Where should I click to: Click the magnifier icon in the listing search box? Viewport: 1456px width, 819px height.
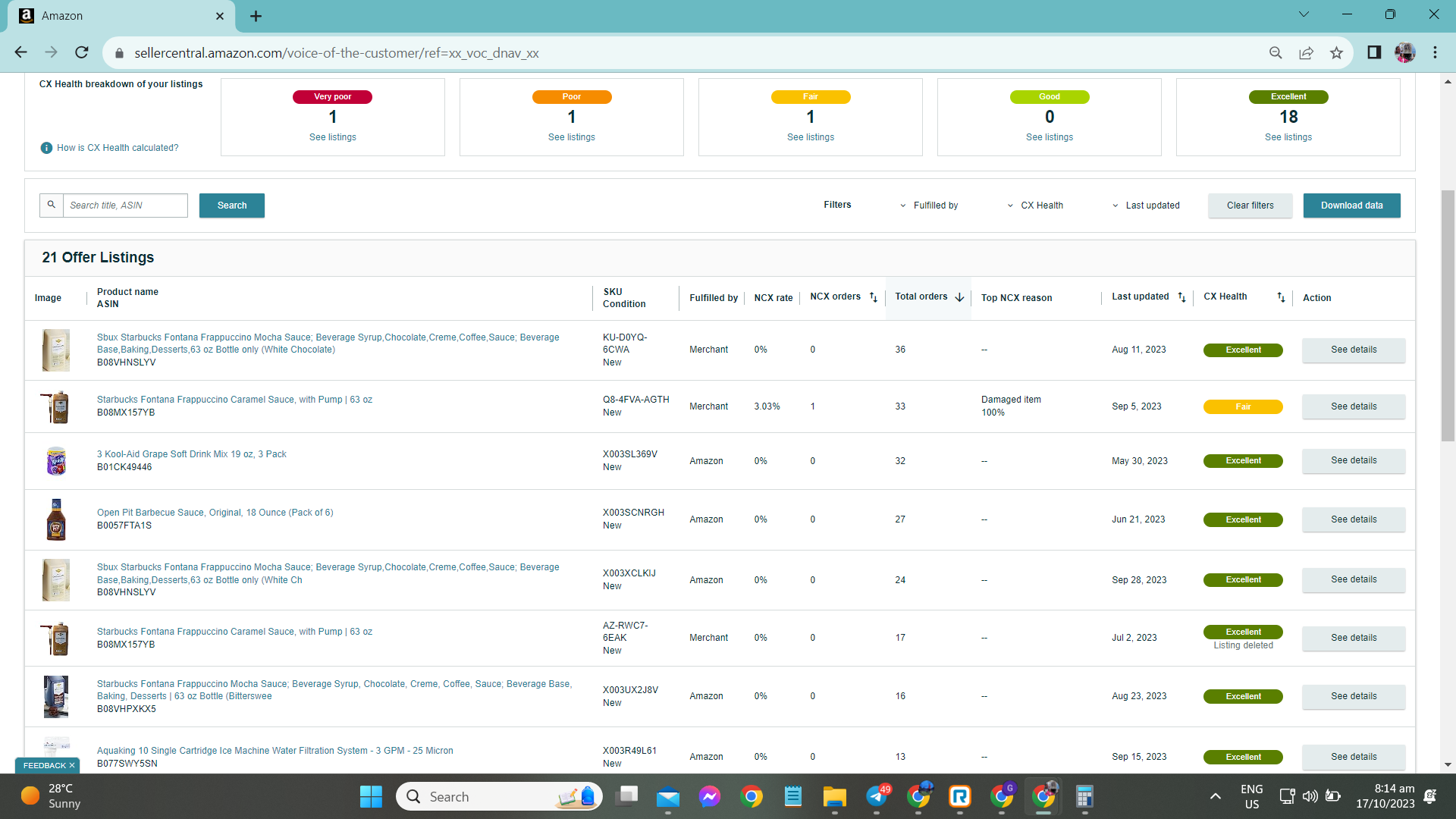pyautogui.click(x=52, y=205)
